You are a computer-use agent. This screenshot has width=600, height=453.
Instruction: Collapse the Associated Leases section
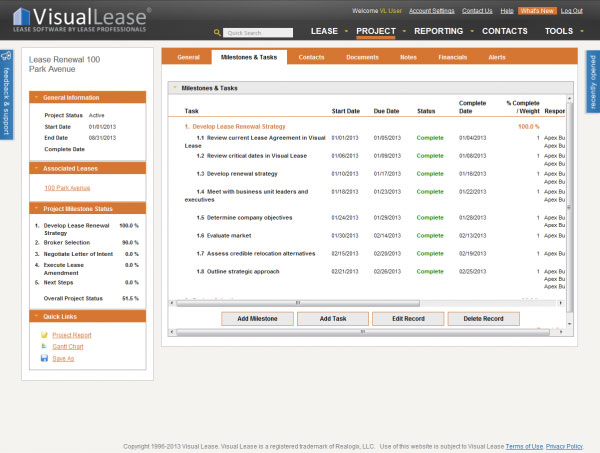[x=36, y=168]
